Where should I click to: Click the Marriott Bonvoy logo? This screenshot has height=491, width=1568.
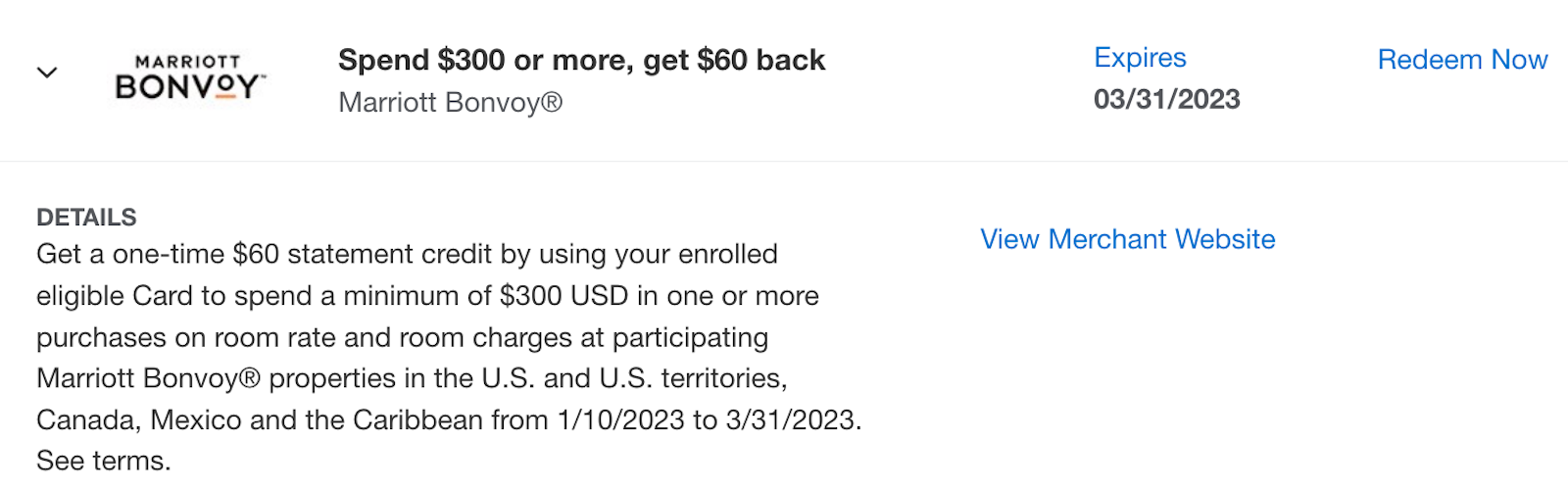pyautogui.click(x=190, y=77)
